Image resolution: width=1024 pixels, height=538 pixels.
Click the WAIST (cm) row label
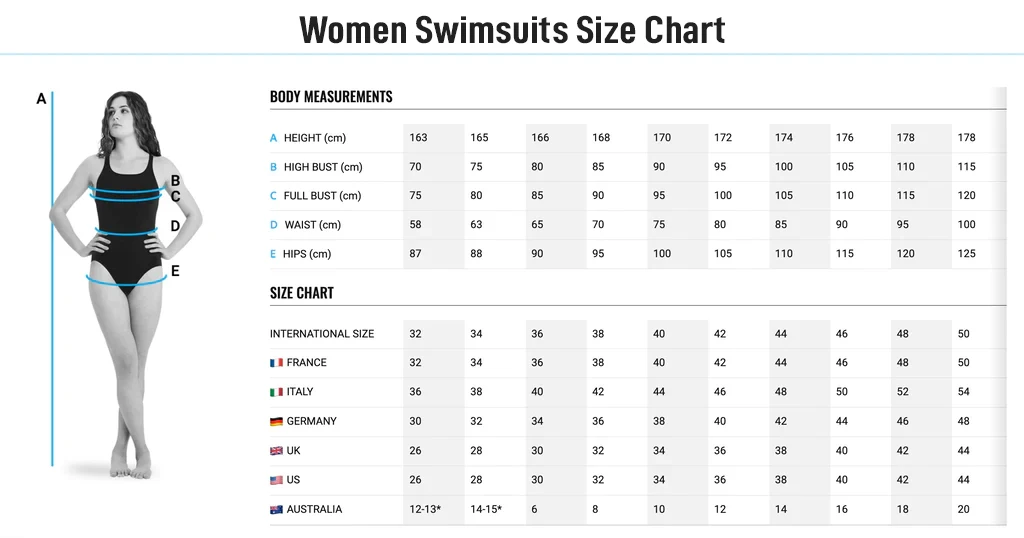tap(313, 225)
